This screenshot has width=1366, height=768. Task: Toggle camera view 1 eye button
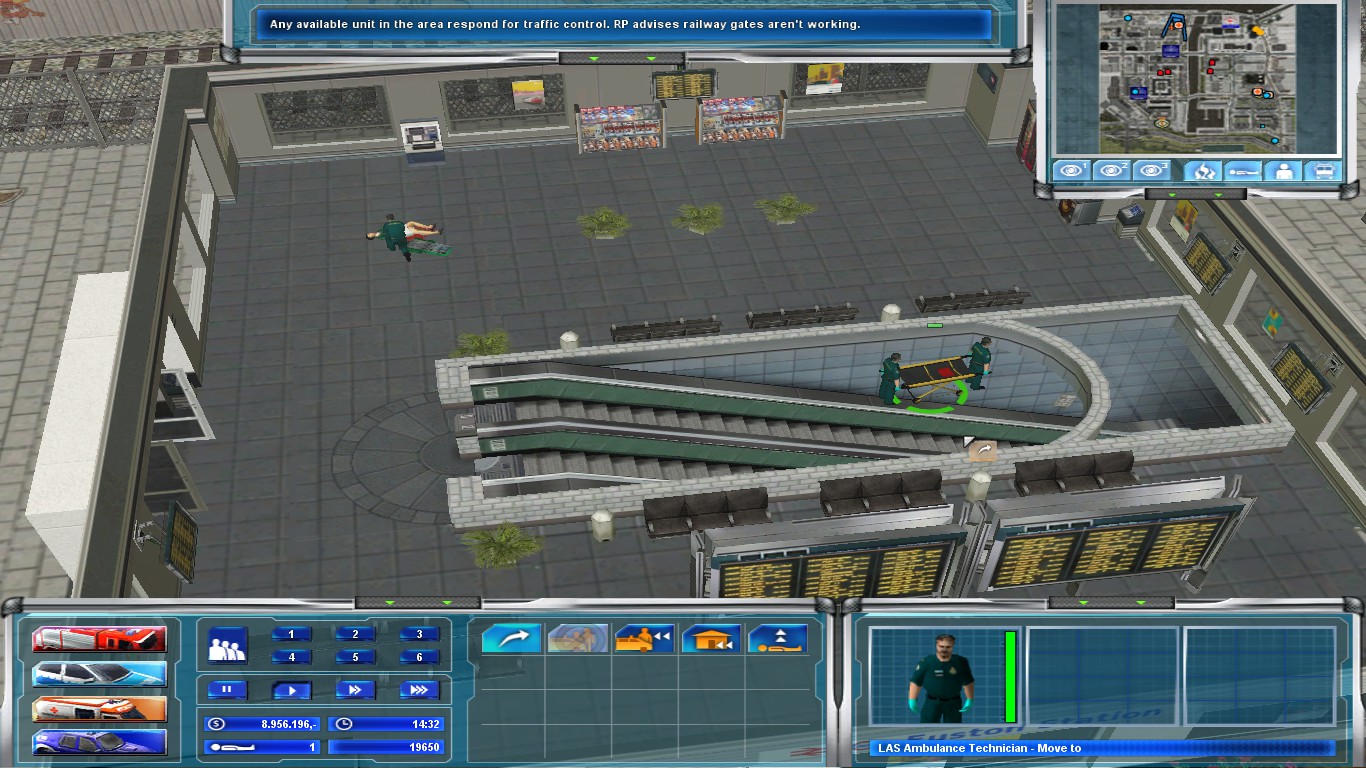coord(1072,171)
